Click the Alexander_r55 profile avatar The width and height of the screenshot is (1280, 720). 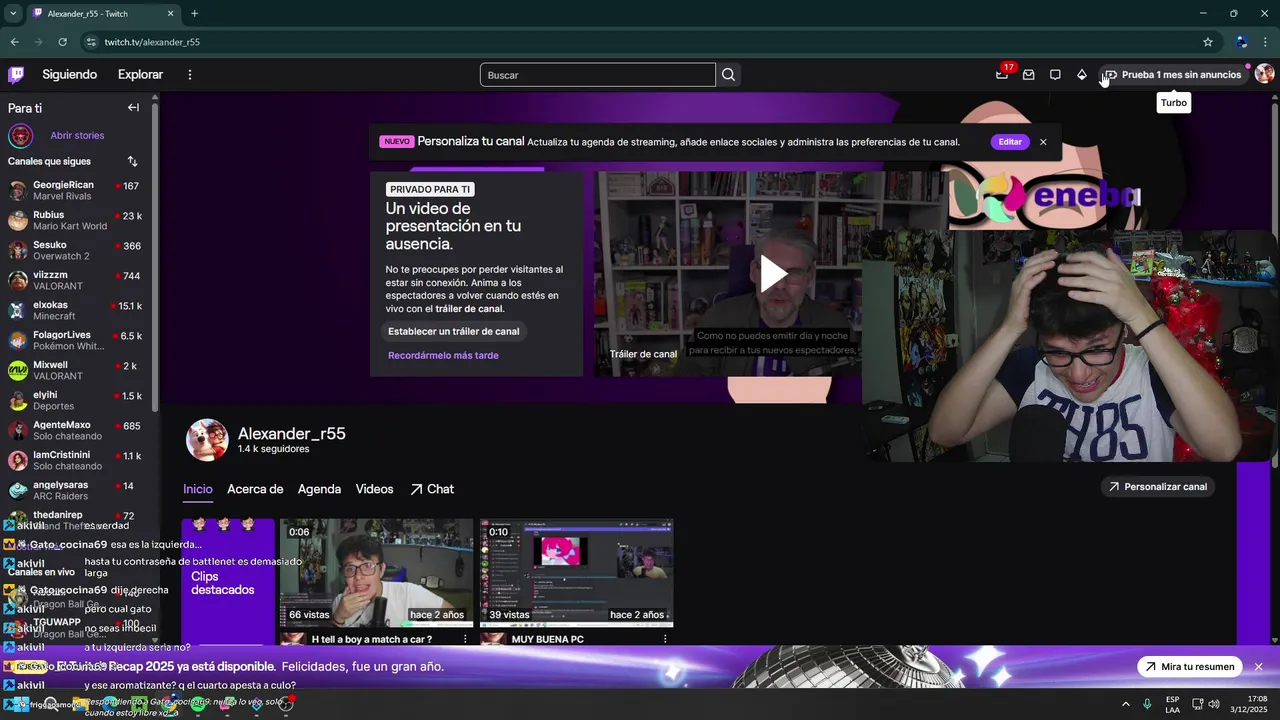(x=207, y=440)
